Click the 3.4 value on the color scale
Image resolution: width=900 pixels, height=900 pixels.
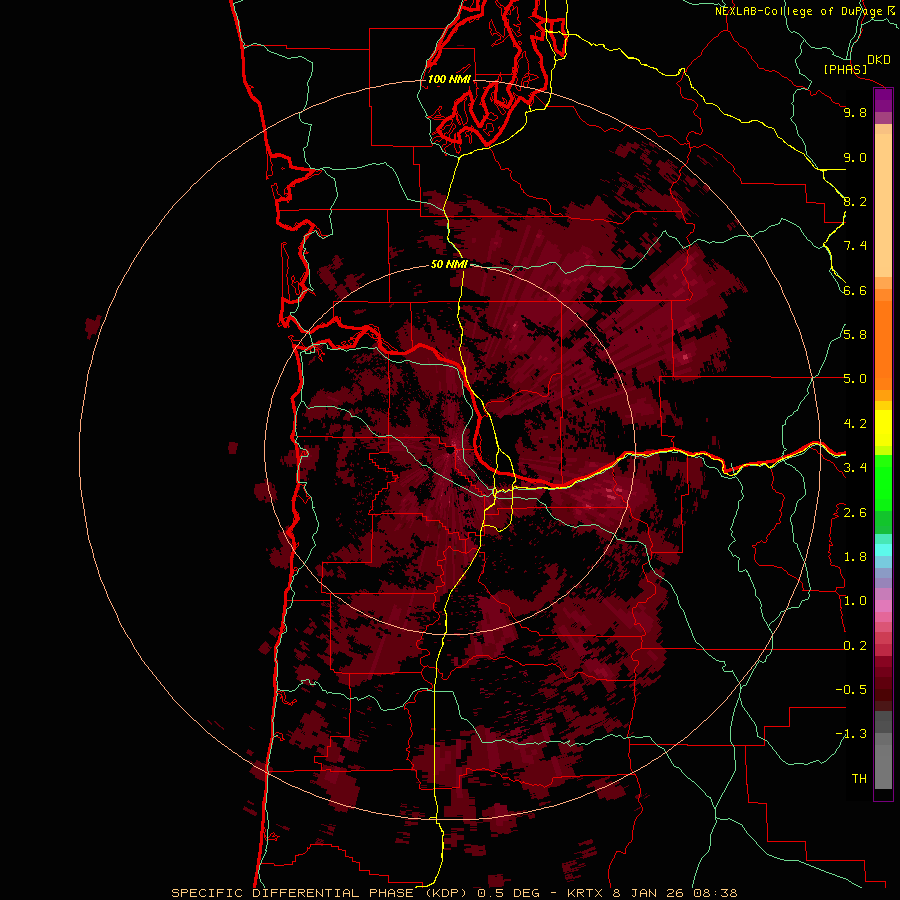(x=855, y=468)
